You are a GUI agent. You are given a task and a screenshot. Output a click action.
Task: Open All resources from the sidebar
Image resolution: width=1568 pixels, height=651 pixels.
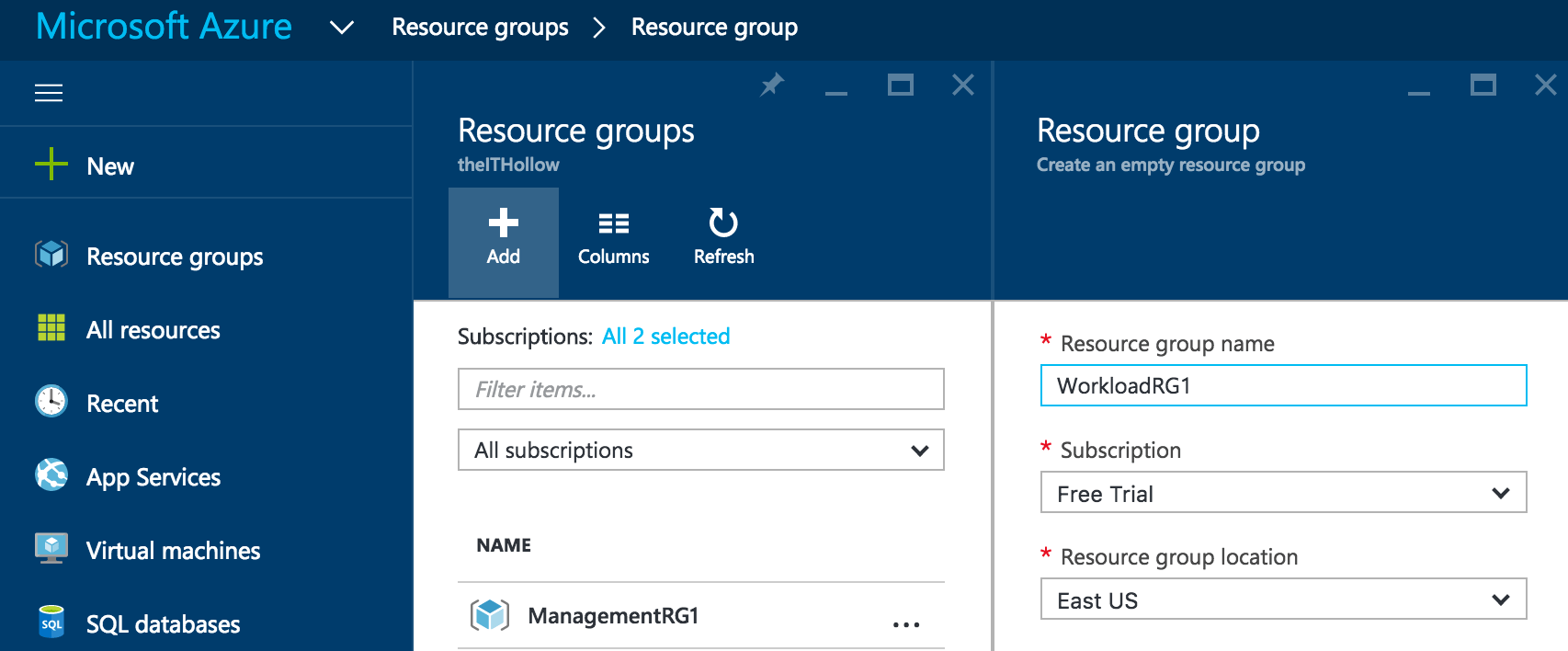click(153, 330)
